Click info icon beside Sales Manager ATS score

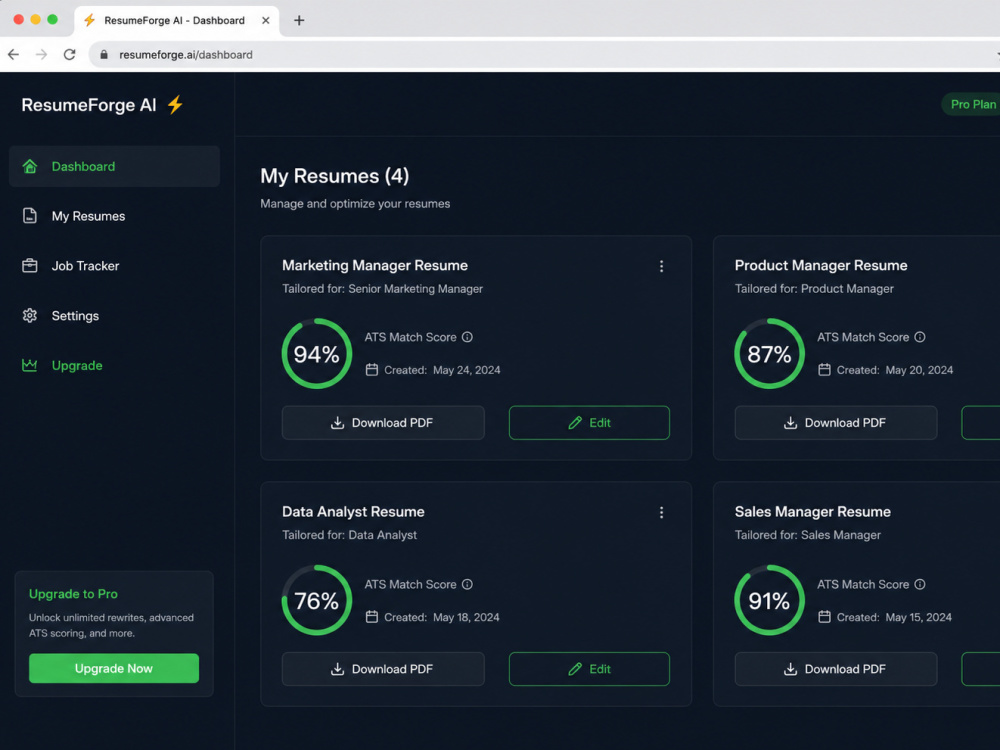pyautogui.click(x=920, y=584)
